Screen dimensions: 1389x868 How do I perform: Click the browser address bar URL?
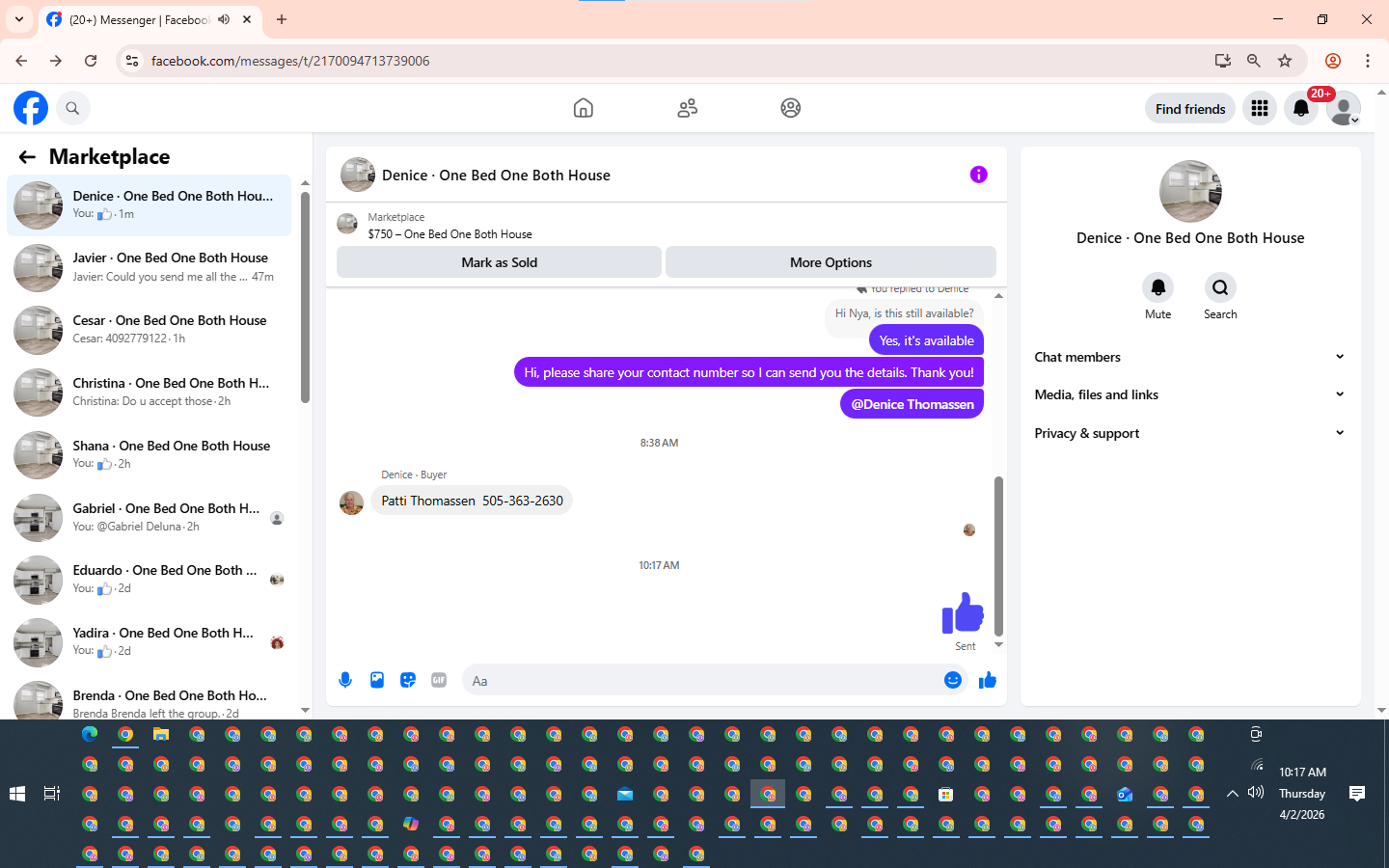290,61
